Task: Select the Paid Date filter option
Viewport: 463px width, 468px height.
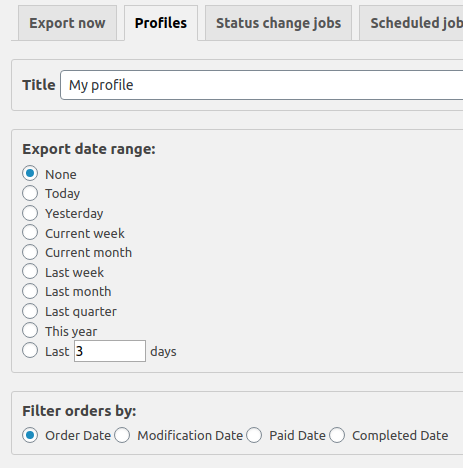Action: [x=254, y=435]
